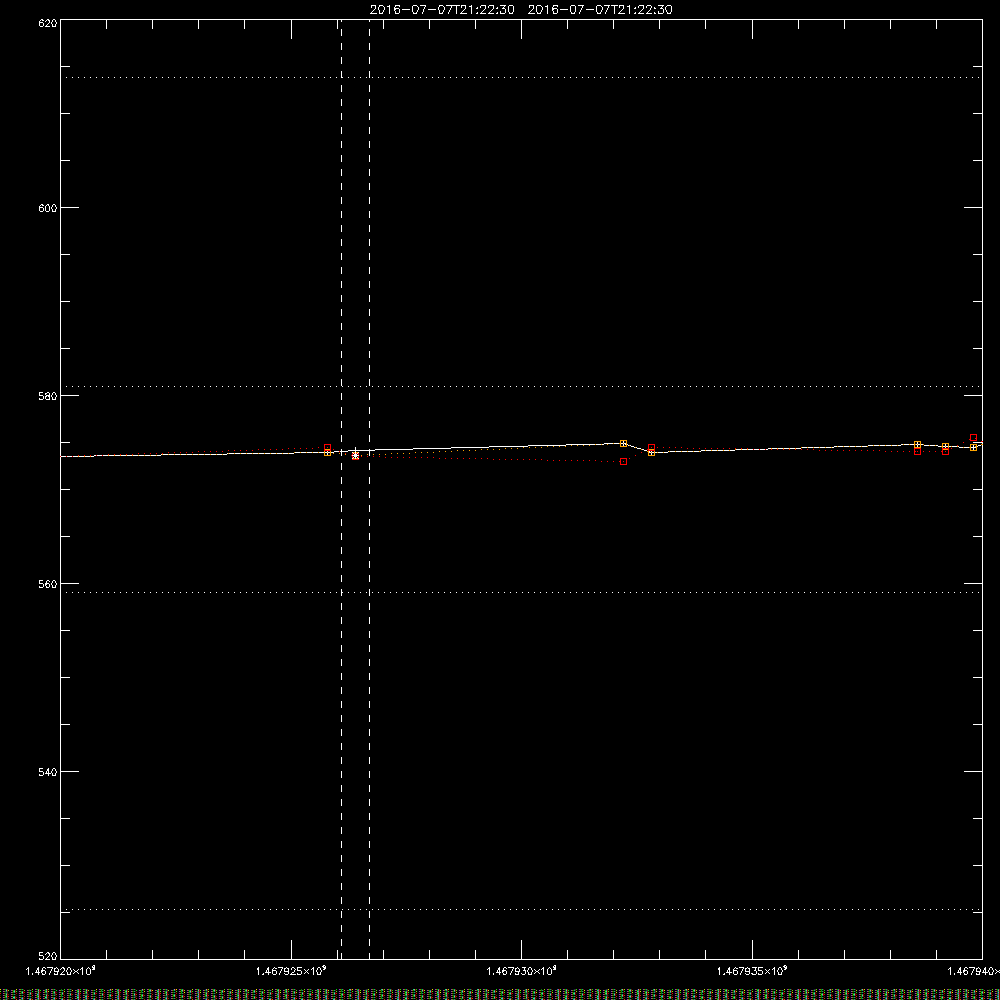The width and height of the screenshot is (1000, 1000).
Task: Select the topmost red square at far right
Action: point(973,438)
